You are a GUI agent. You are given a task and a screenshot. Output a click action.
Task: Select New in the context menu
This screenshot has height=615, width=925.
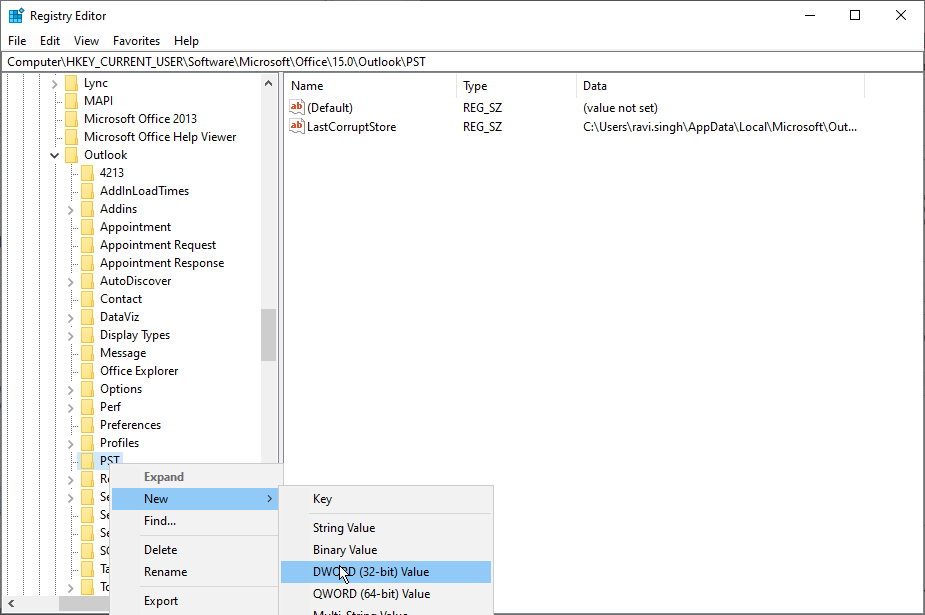(195, 499)
